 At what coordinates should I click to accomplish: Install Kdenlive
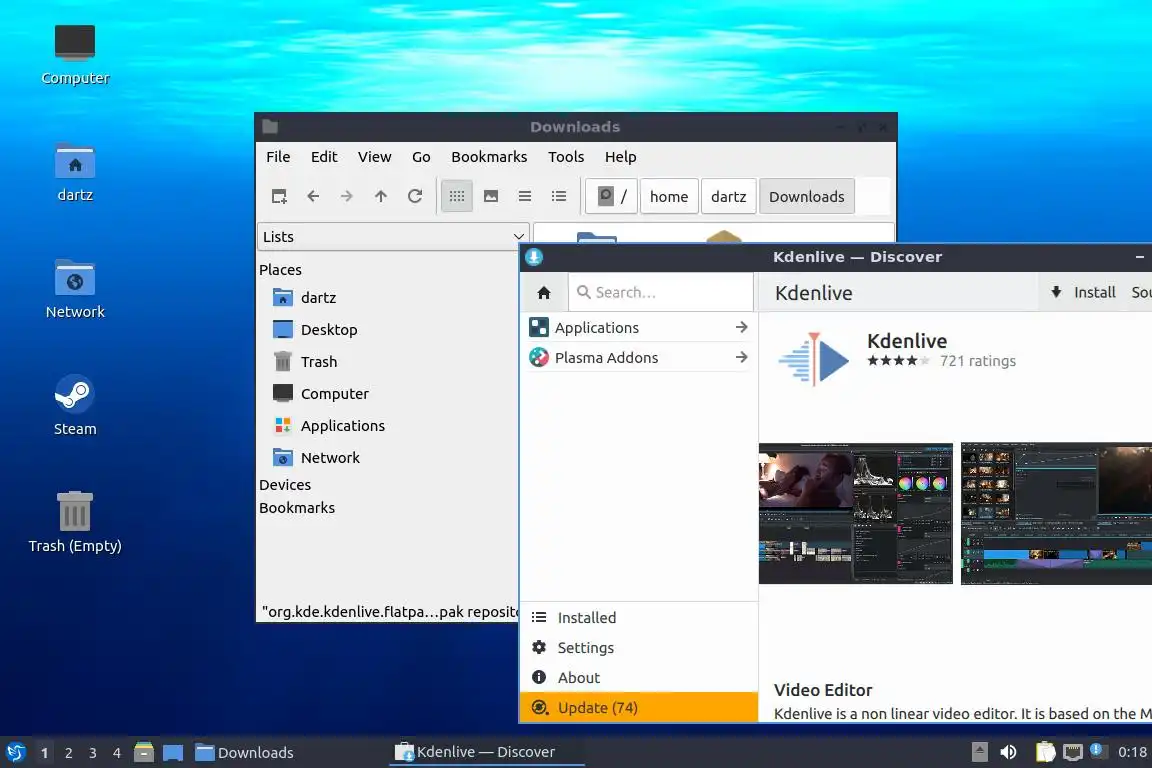pyautogui.click(x=1084, y=293)
